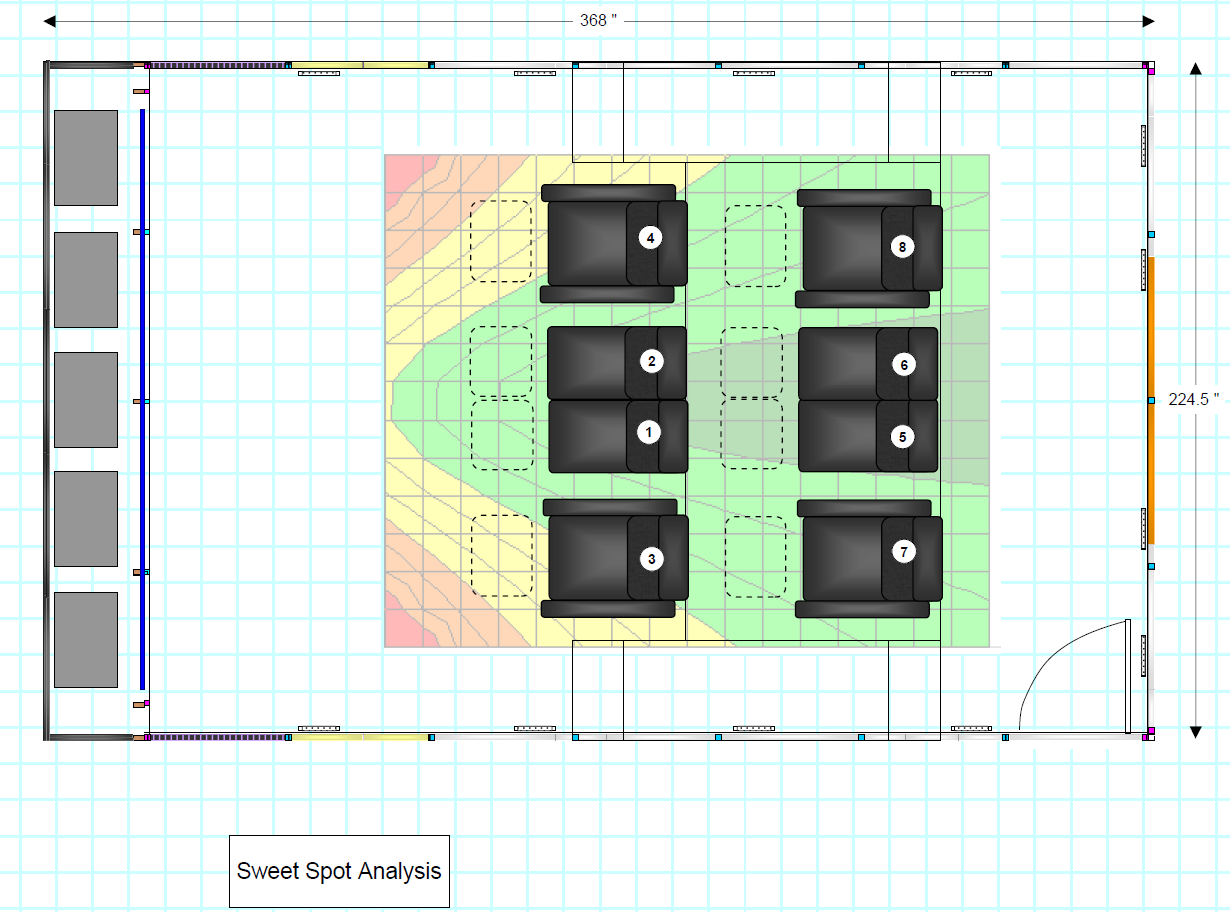Select the back row seat numbered 5
The height and width of the screenshot is (912, 1230).
868,436
